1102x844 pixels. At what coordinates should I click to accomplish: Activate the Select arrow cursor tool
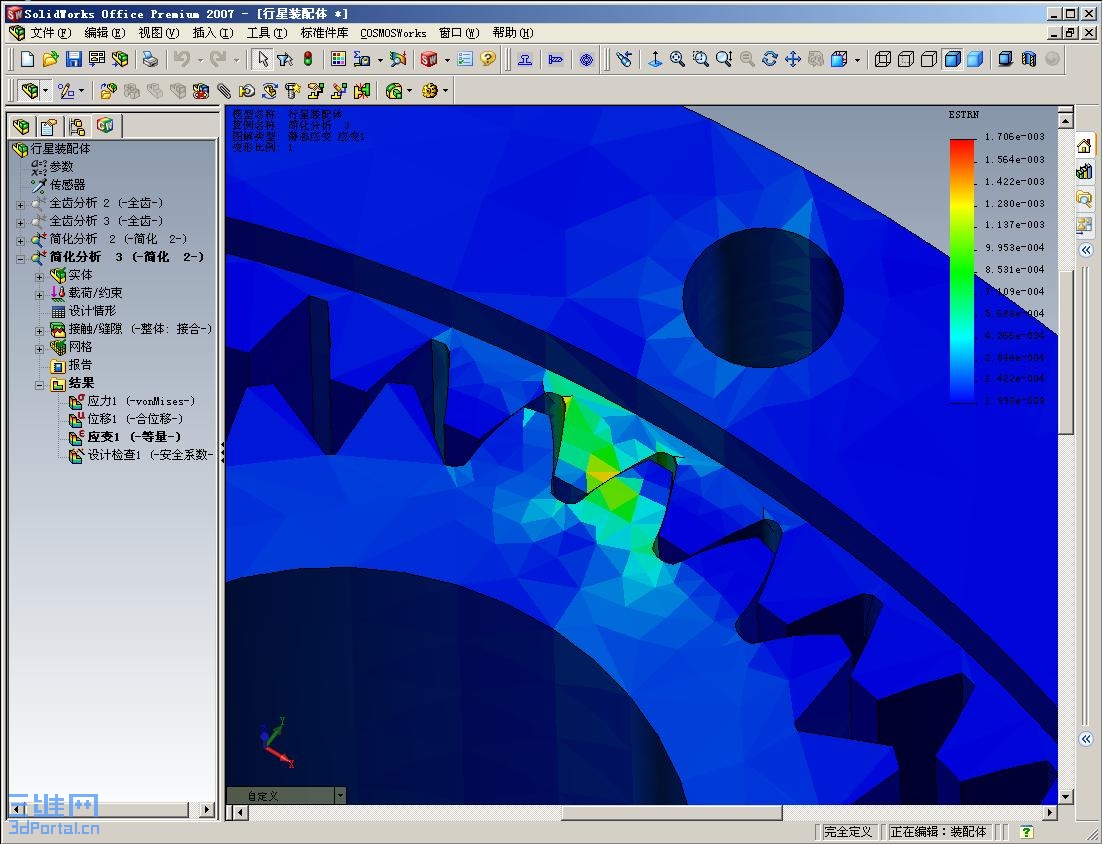coord(262,59)
